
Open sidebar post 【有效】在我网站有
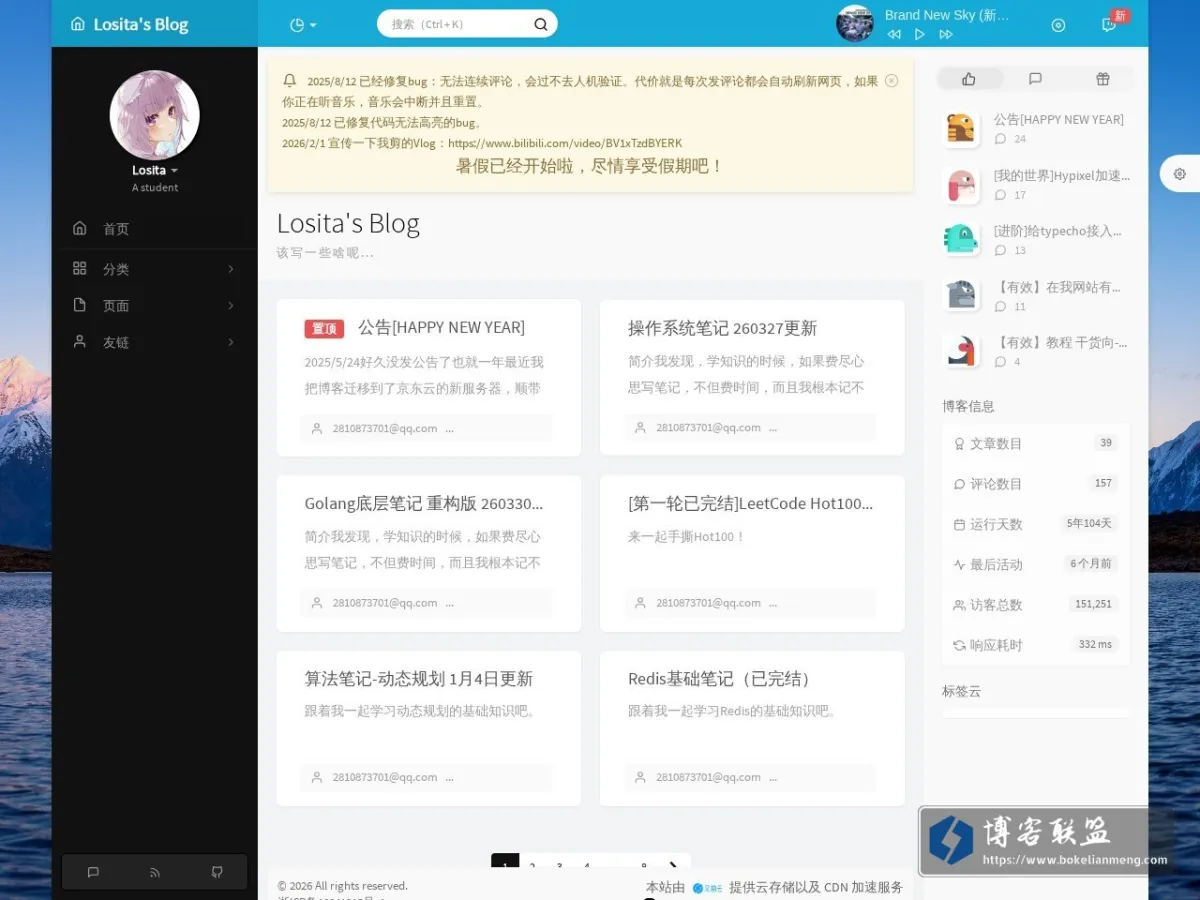pyautogui.click(x=1058, y=287)
